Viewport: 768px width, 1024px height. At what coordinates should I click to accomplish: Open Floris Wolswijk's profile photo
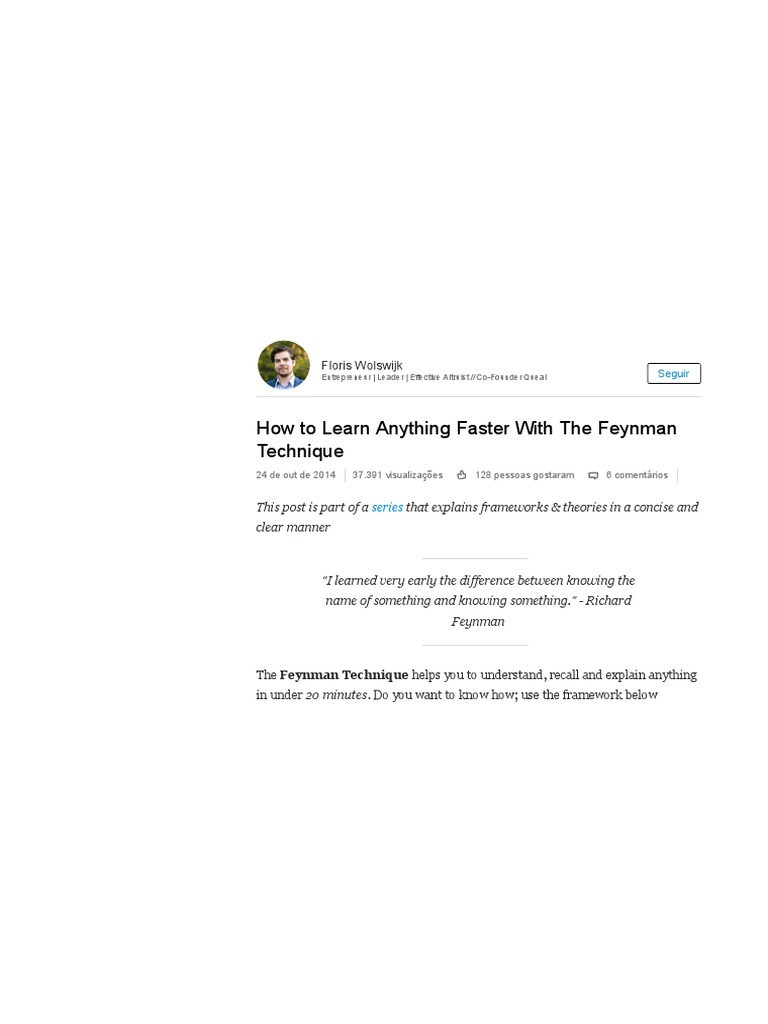click(x=283, y=364)
